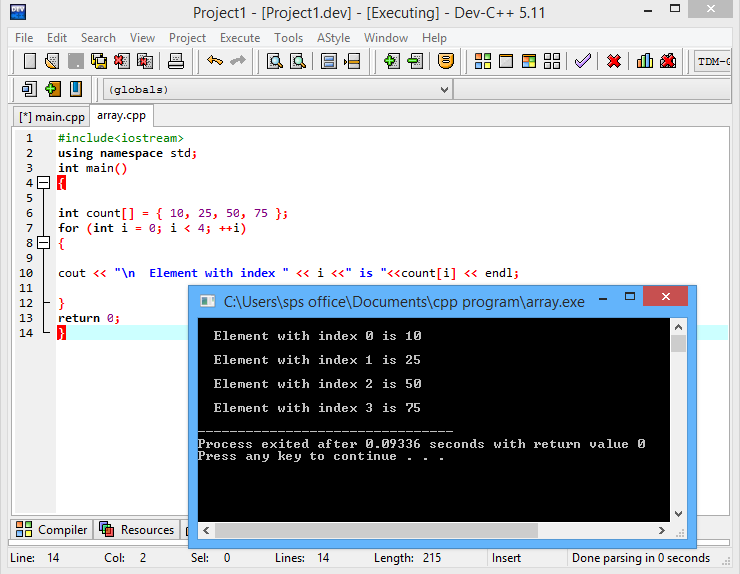740x574 pixels.
Task: Collapse the for loop fold at line 8
Action: pos(43,243)
